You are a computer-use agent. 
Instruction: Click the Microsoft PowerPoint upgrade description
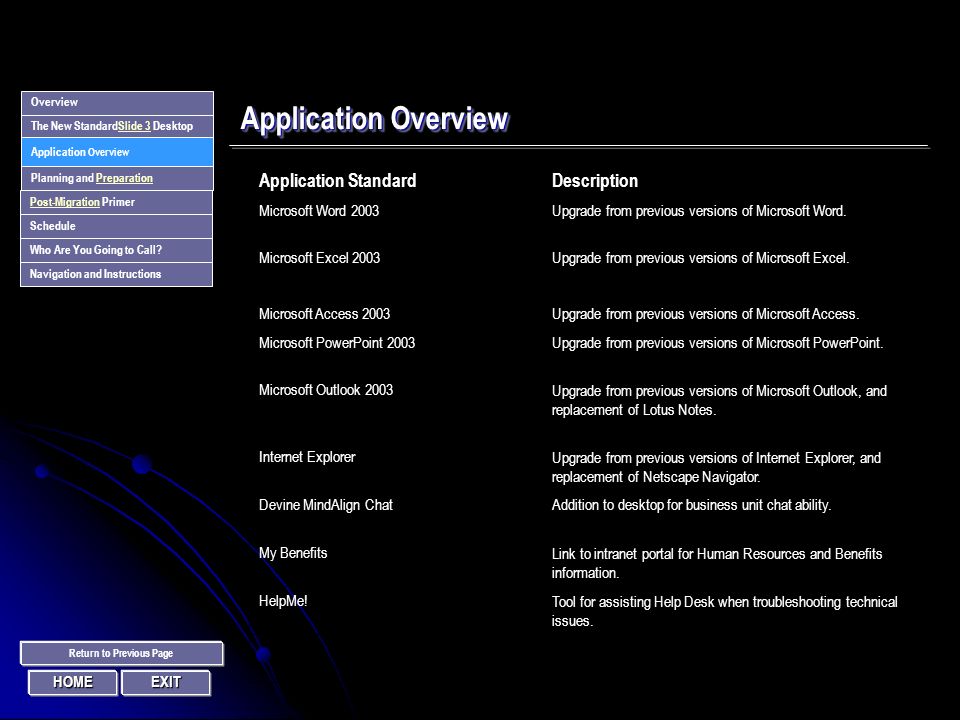(x=718, y=343)
